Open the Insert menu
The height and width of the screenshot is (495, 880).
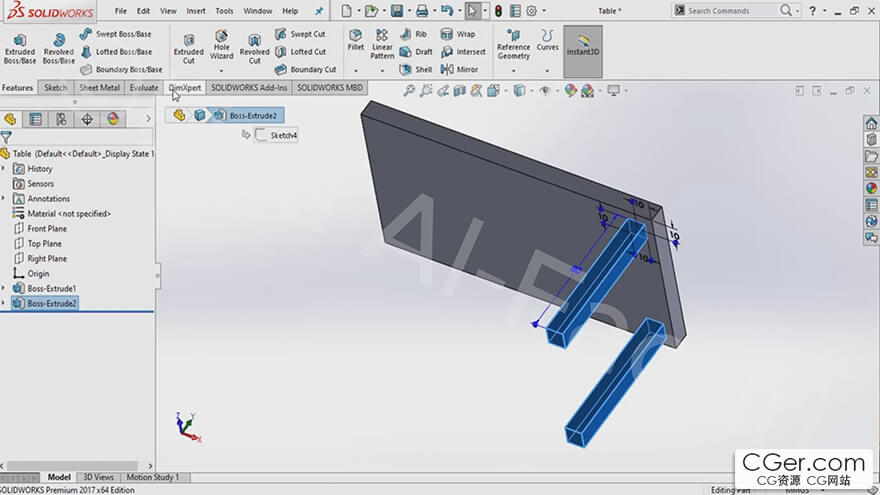(196, 11)
